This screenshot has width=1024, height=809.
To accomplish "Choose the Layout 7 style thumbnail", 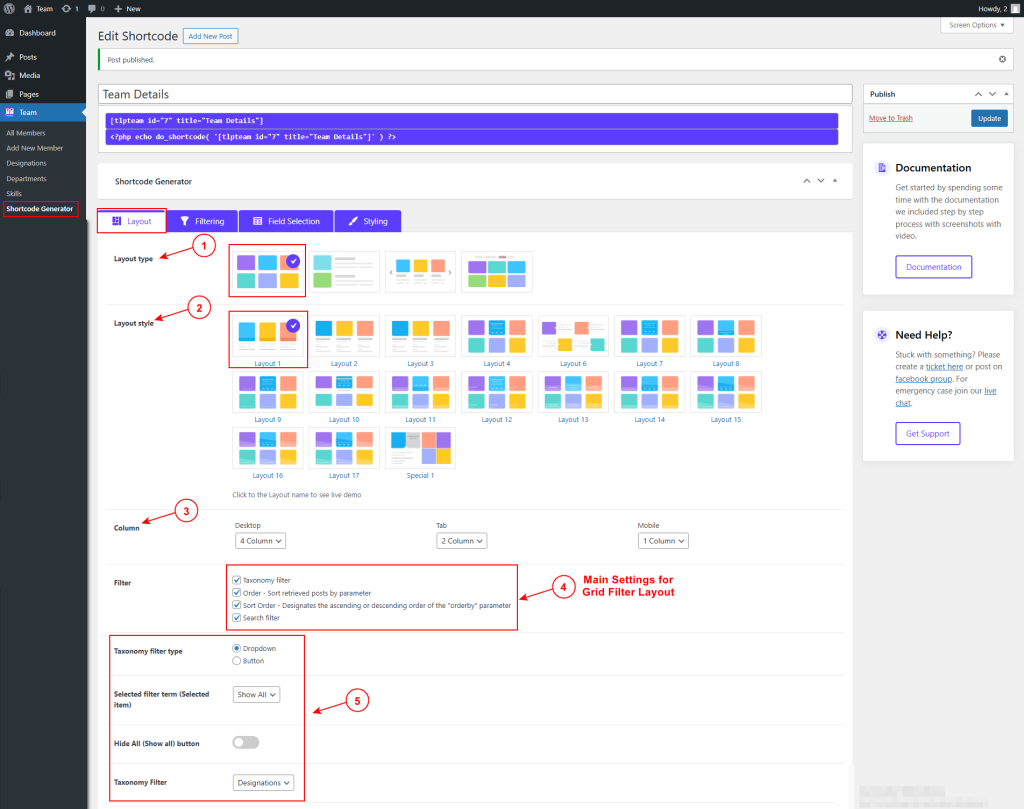I will [x=650, y=336].
